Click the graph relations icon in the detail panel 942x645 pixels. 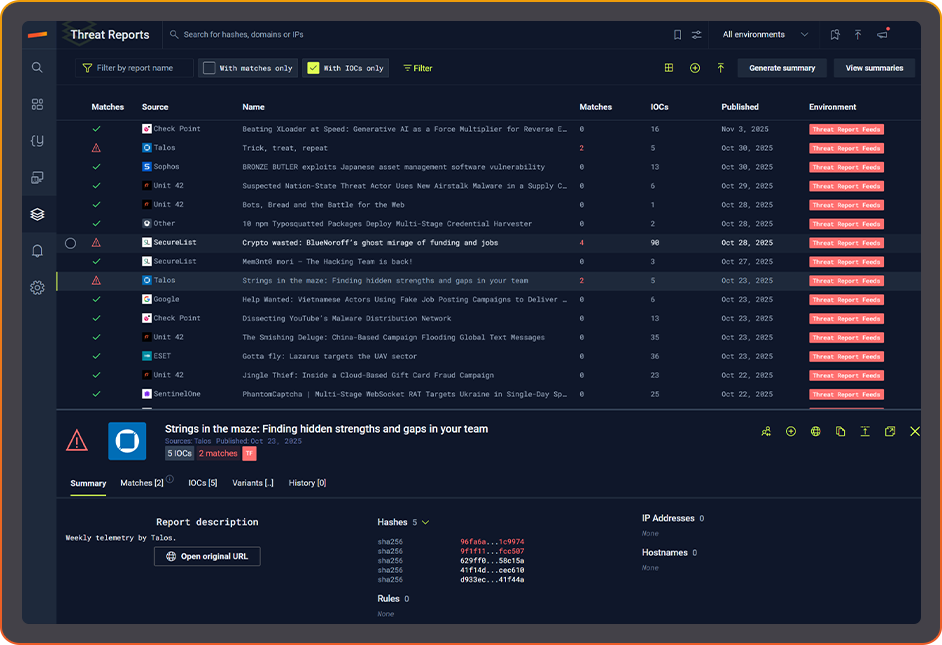click(766, 431)
